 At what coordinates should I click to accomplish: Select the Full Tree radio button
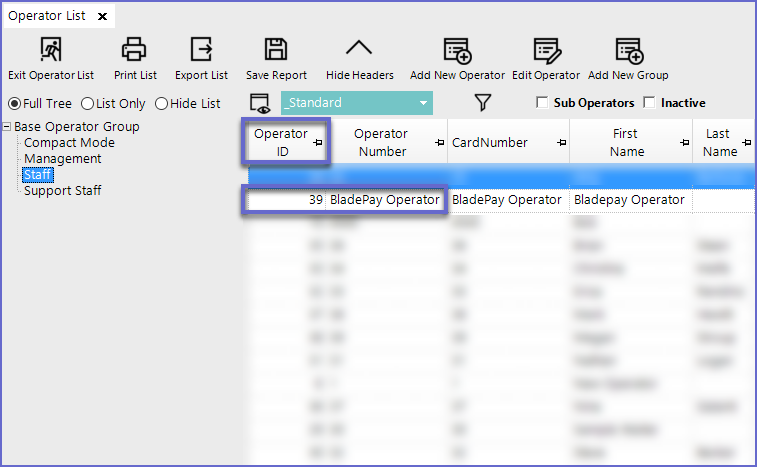tap(14, 103)
